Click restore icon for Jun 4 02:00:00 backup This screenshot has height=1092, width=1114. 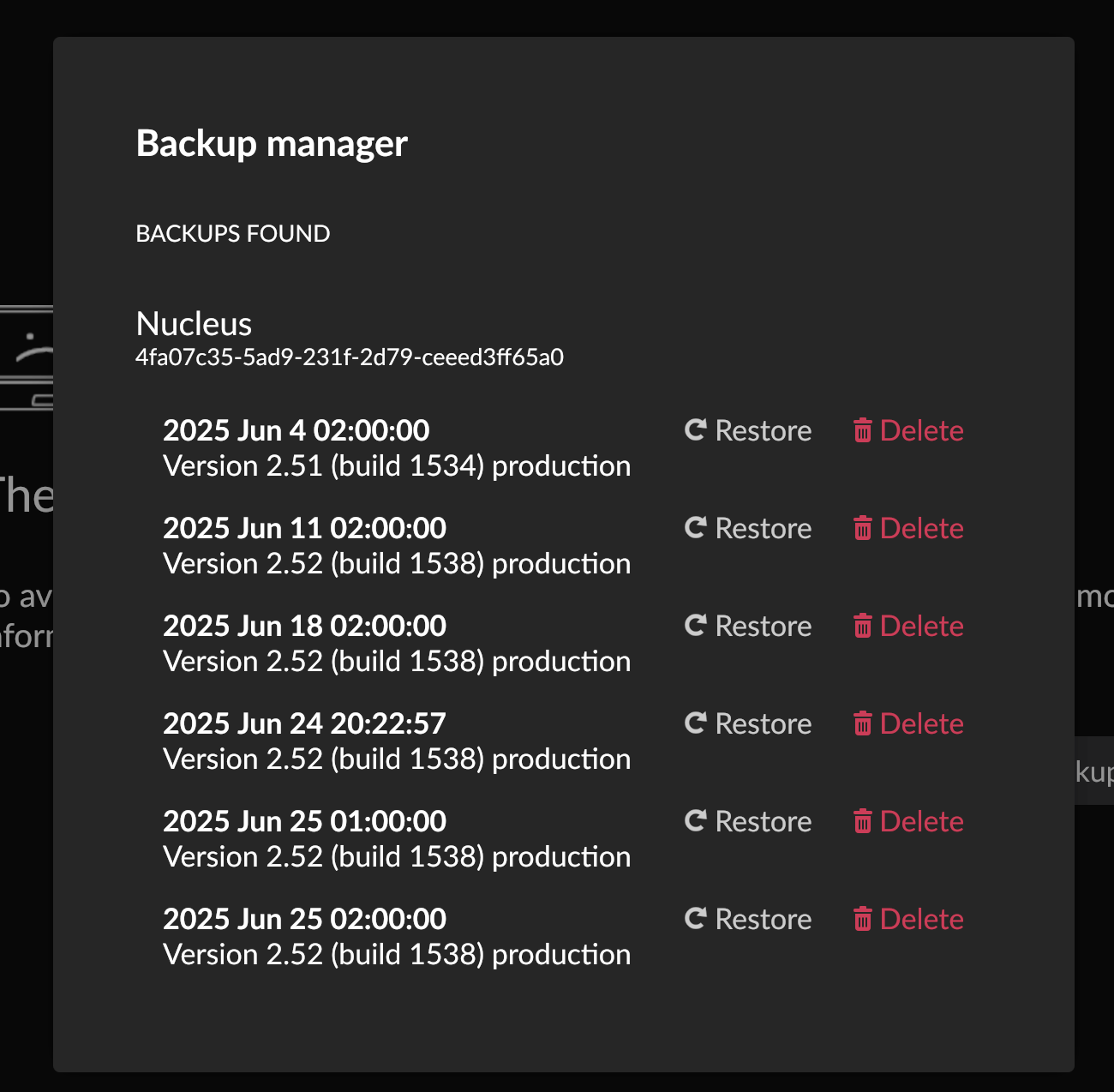(x=695, y=430)
